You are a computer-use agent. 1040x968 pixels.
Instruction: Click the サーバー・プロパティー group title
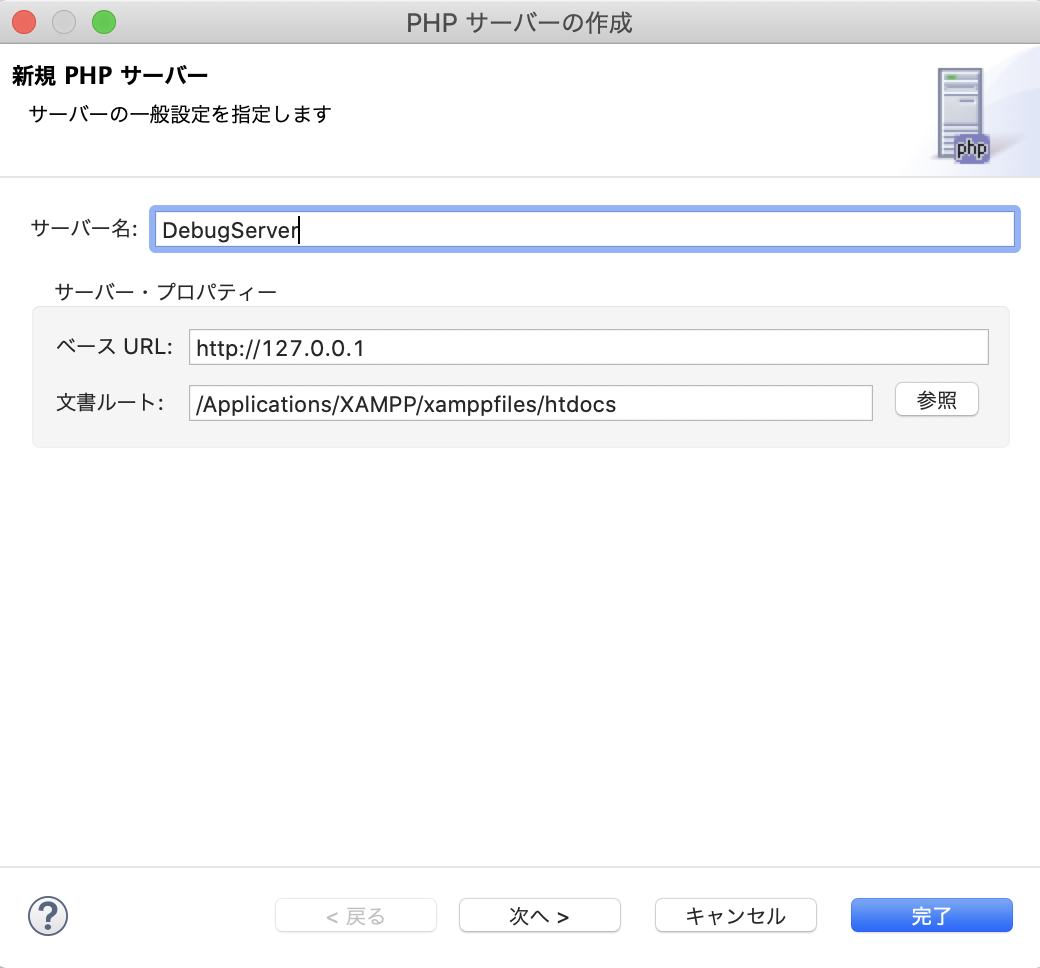[x=165, y=292]
